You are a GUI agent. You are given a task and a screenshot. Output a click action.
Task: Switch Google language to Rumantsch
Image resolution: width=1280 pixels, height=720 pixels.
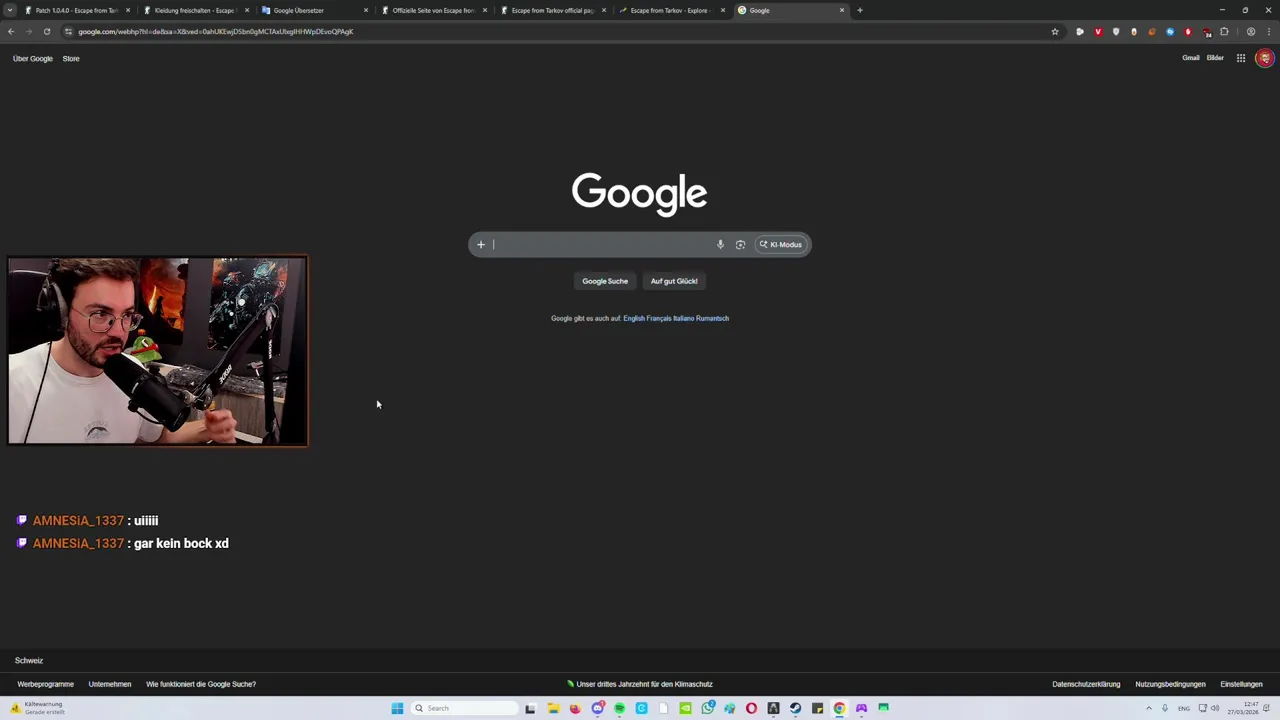click(x=713, y=318)
